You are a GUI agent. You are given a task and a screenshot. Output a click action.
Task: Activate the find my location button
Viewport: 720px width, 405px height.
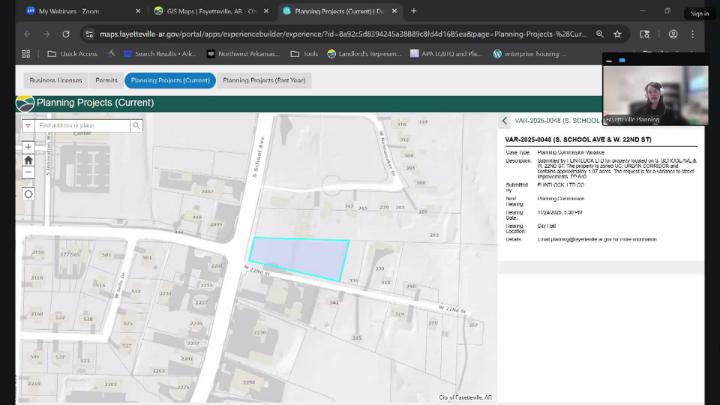click(x=28, y=193)
